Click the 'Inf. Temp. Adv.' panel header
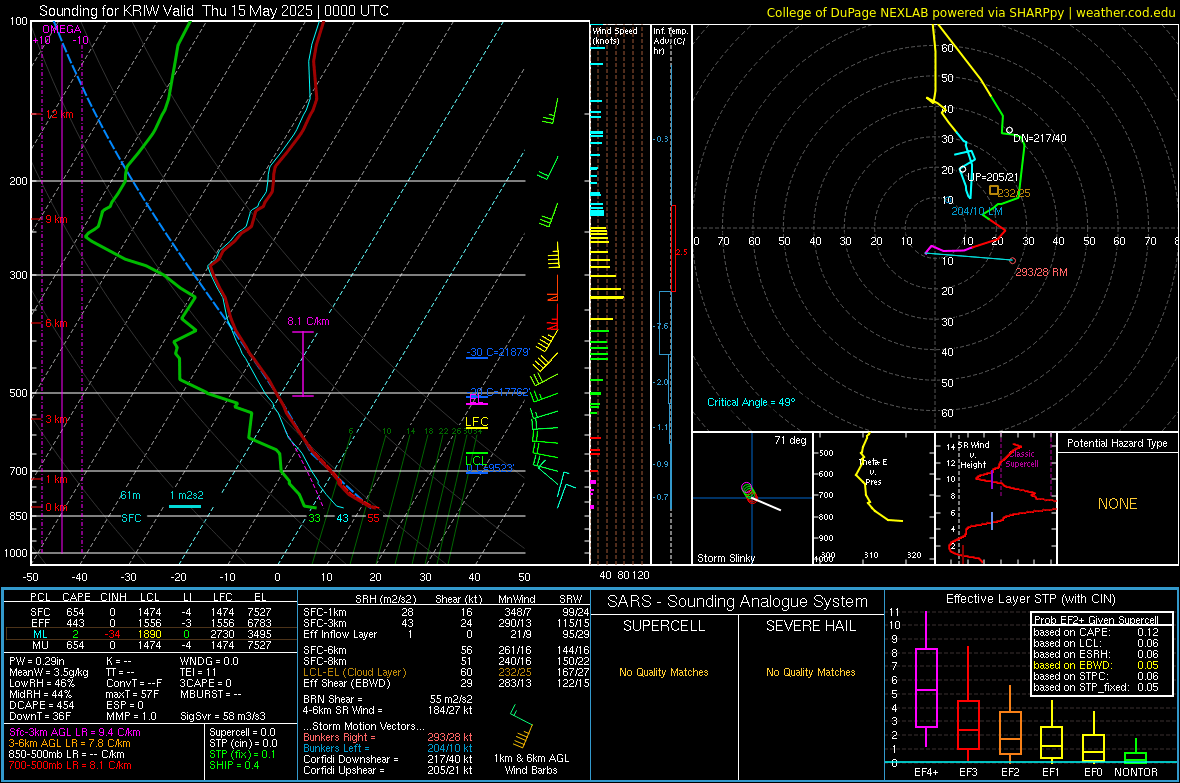Screen dimensions: 1180x783 click(670, 41)
